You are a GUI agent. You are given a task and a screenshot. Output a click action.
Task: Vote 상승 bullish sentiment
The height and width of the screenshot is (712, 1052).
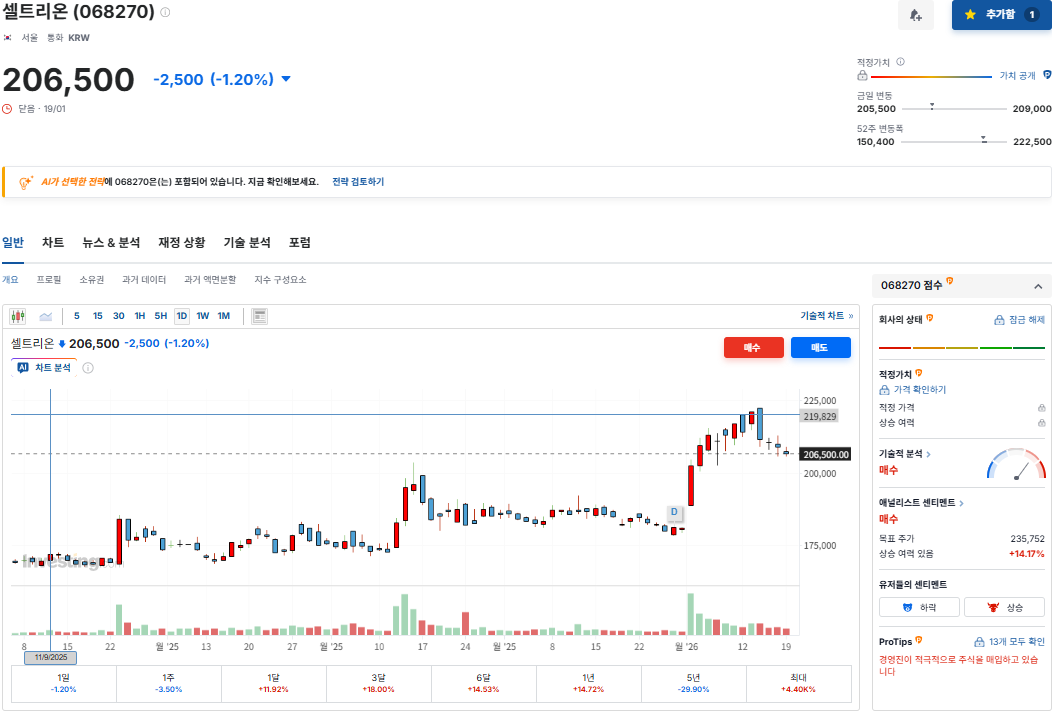(1004, 607)
